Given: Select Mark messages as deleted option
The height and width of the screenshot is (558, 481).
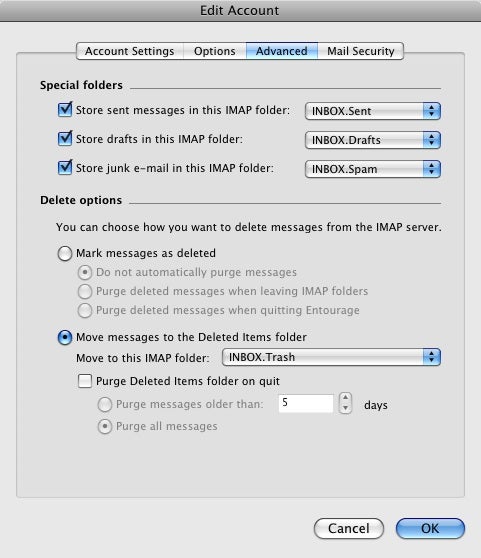Looking at the screenshot, I should [x=65, y=253].
